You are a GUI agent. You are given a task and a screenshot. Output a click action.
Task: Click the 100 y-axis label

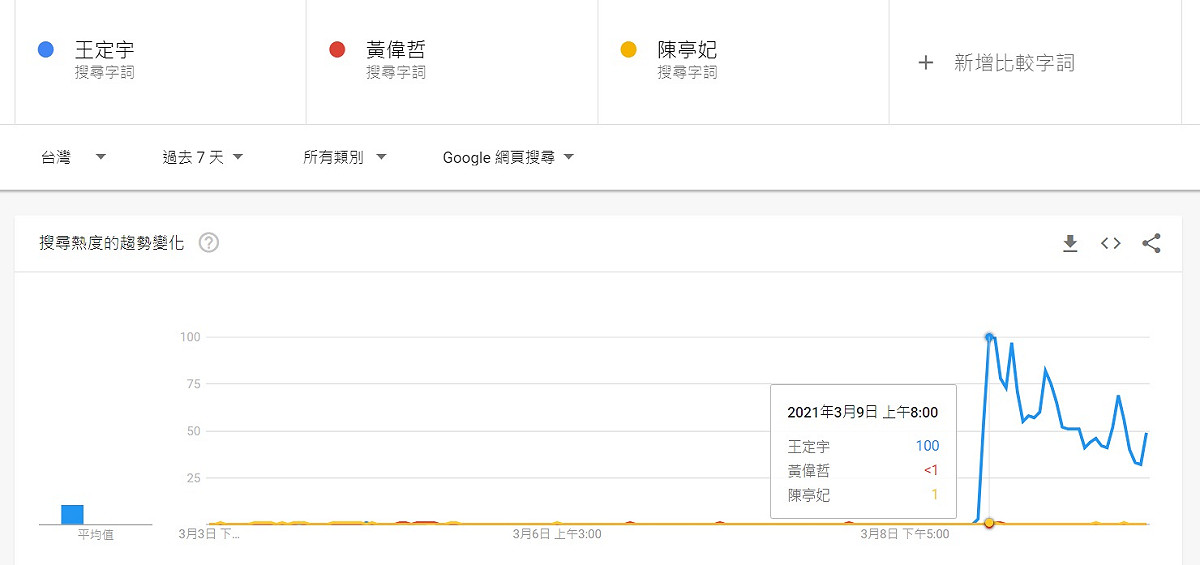pyautogui.click(x=190, y=337)
